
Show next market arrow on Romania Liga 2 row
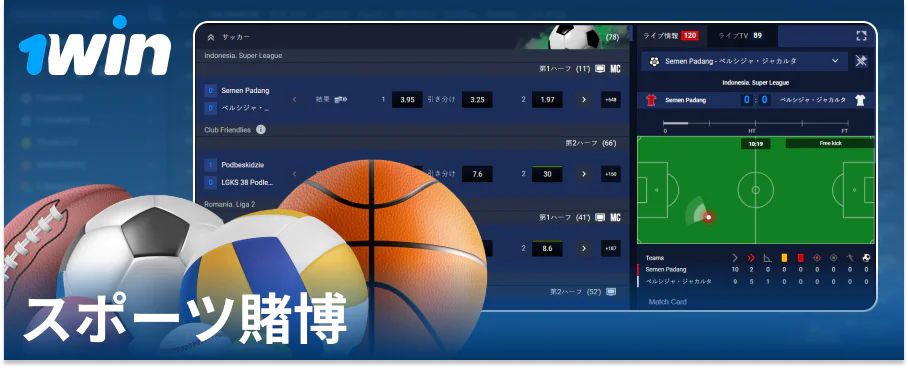(x=584, y=248)
